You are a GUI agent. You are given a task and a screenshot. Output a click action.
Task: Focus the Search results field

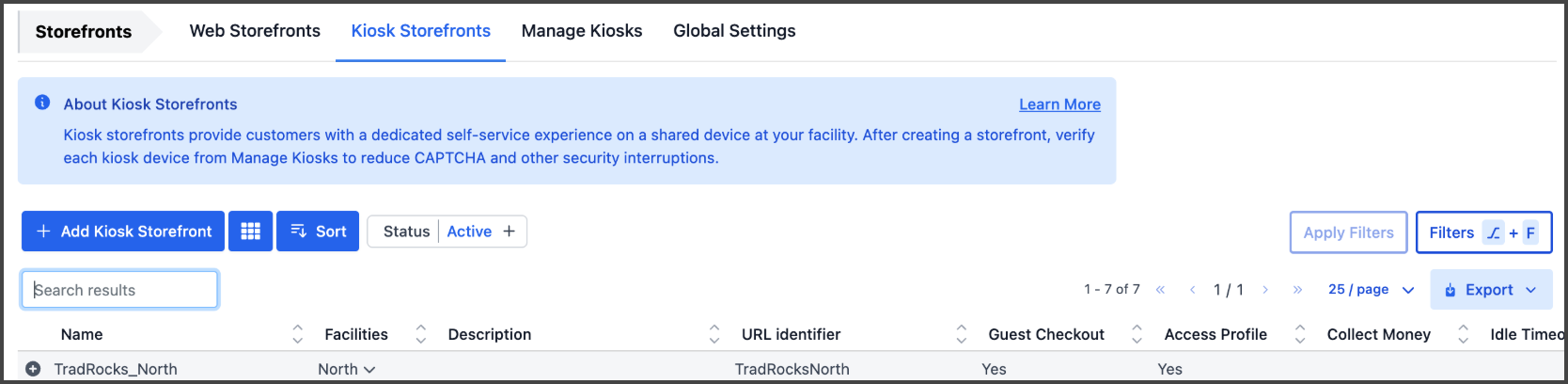pyautogui.click(x=120, y=290)
